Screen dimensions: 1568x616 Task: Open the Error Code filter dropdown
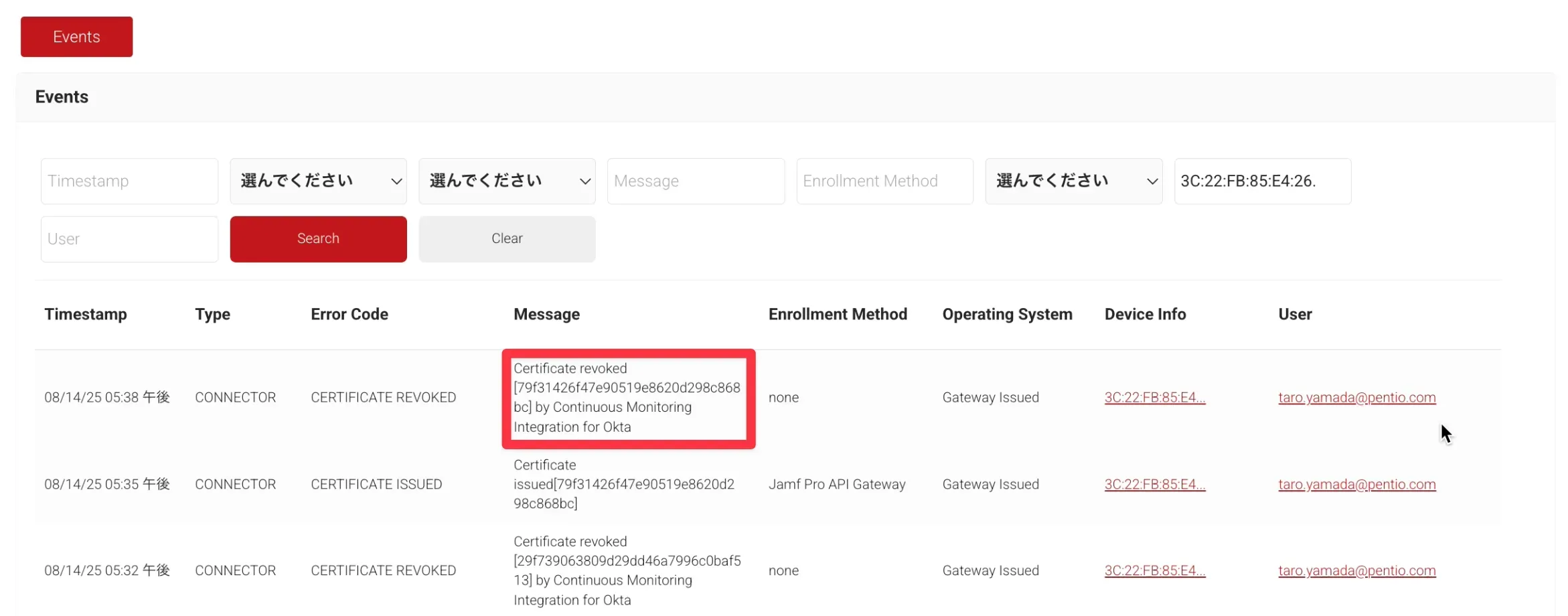pos(507,181)
